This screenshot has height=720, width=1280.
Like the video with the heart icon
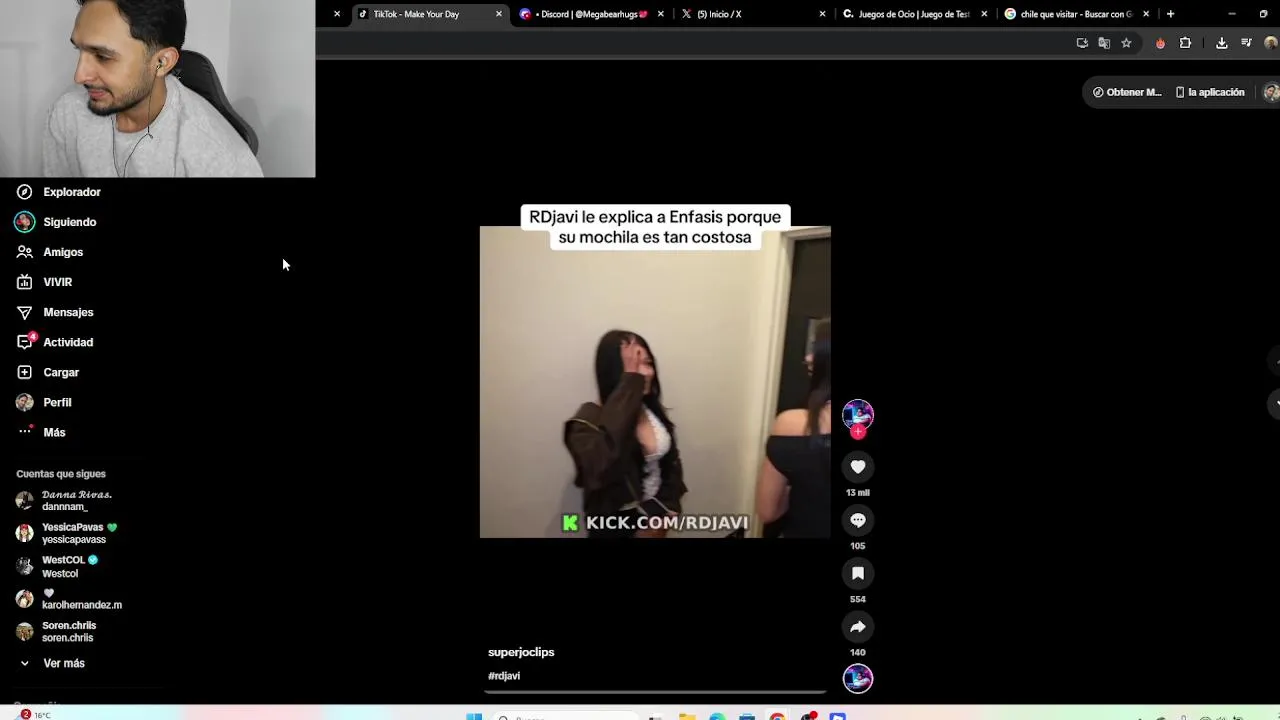point(858,467)
